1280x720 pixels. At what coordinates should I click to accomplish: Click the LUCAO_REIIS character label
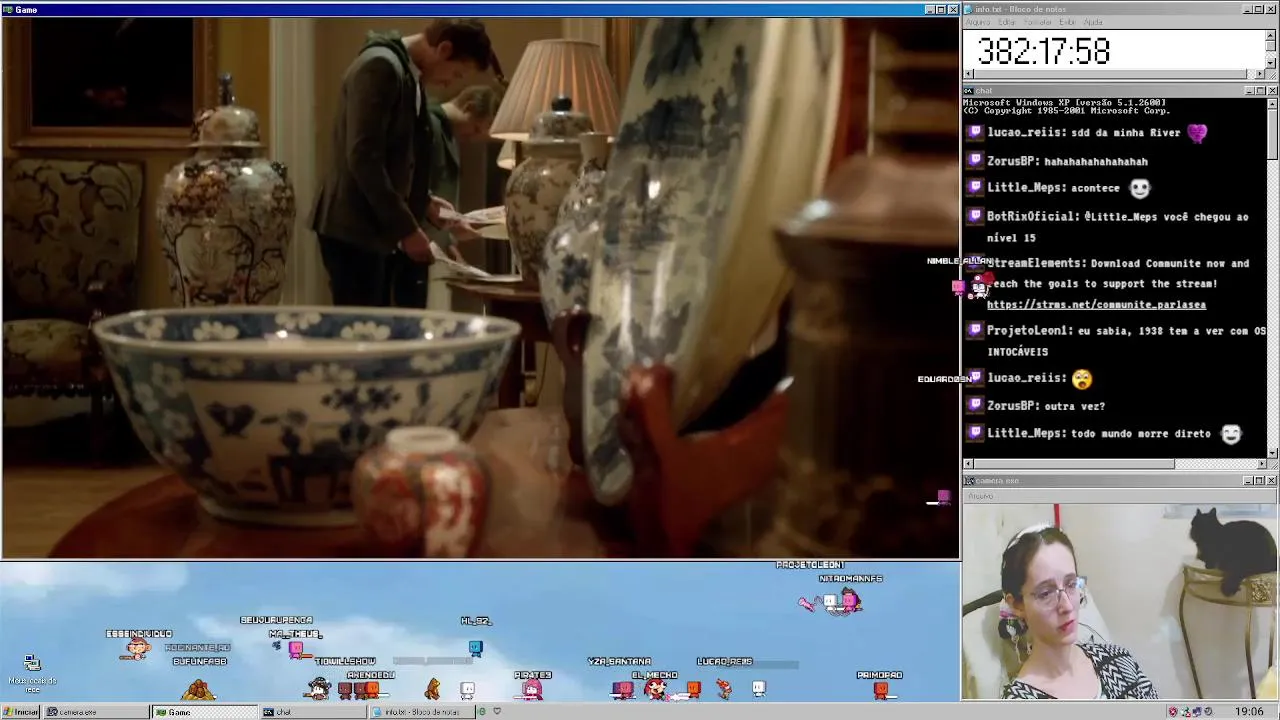coord(724,661)
